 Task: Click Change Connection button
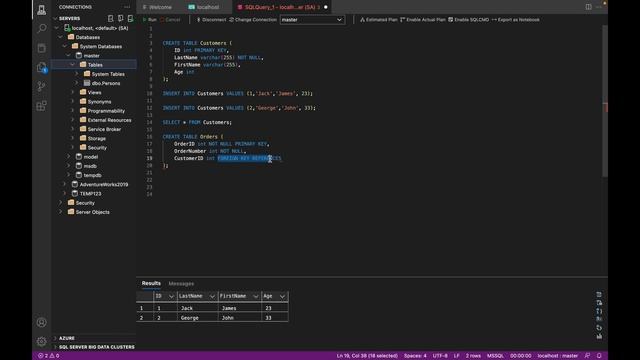point(253,20)
